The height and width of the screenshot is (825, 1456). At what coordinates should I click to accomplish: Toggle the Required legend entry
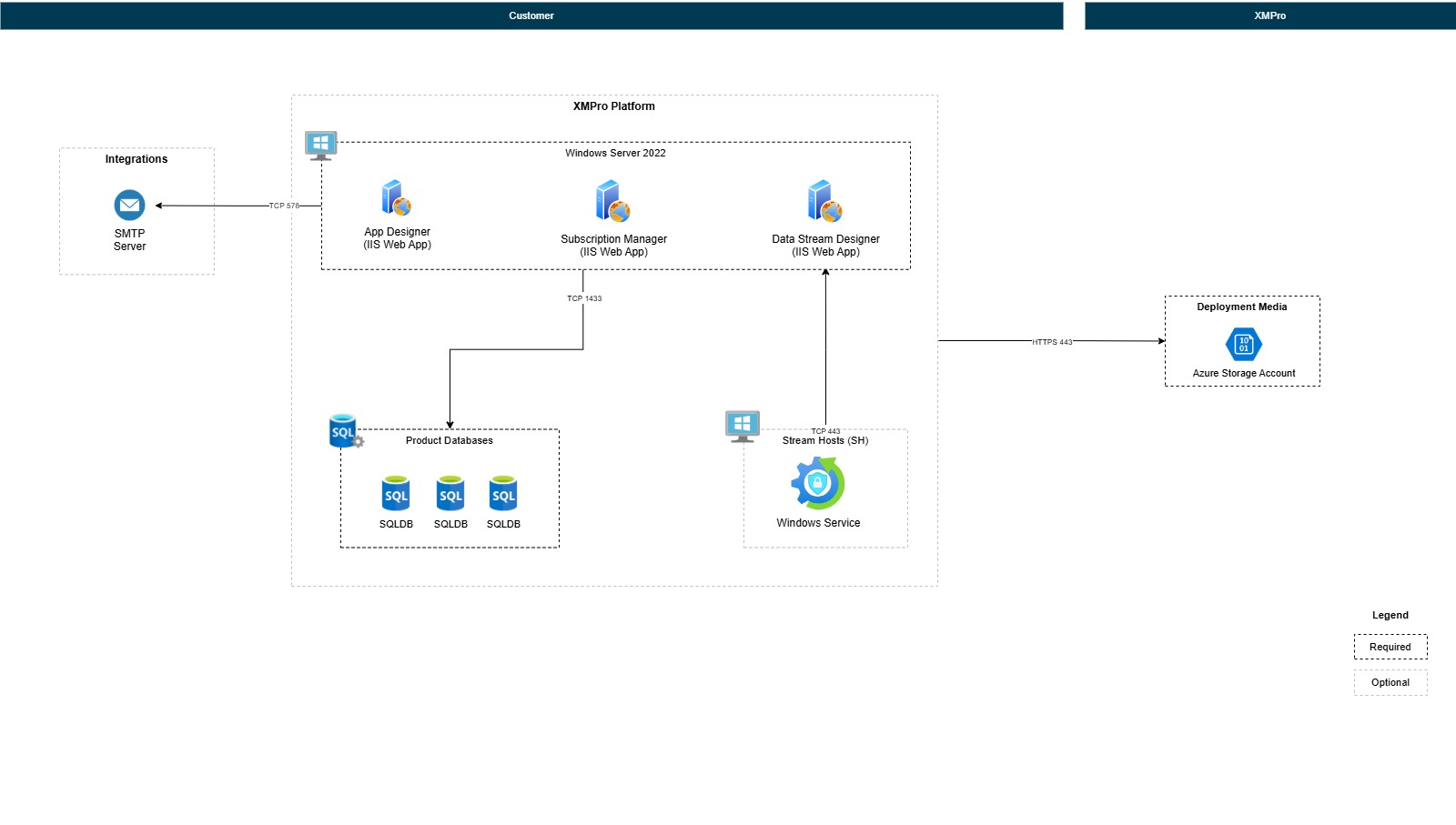[1390, 647]
